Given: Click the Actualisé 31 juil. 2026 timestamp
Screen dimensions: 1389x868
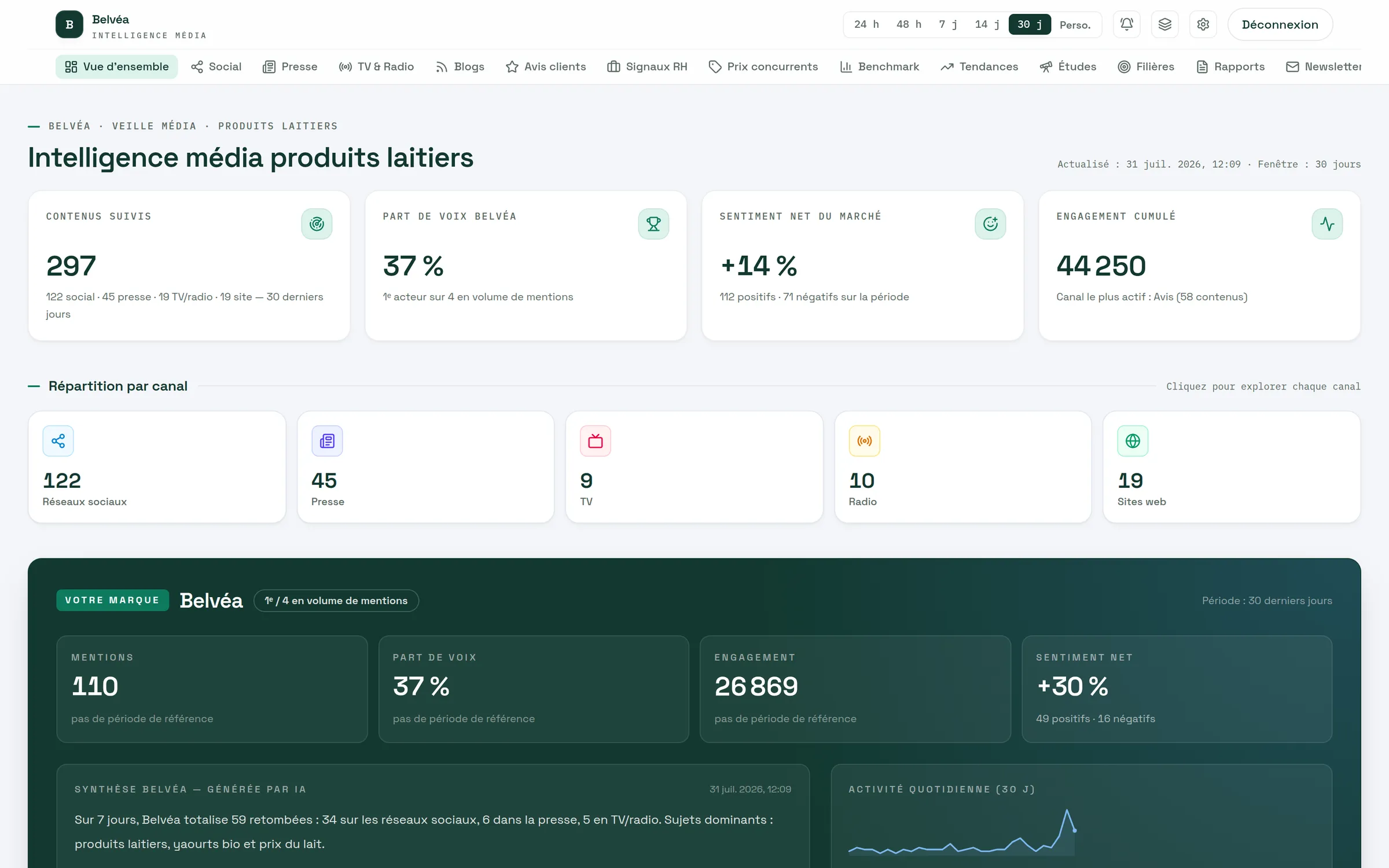Looking at the screenshot, I should (1149, 164).
